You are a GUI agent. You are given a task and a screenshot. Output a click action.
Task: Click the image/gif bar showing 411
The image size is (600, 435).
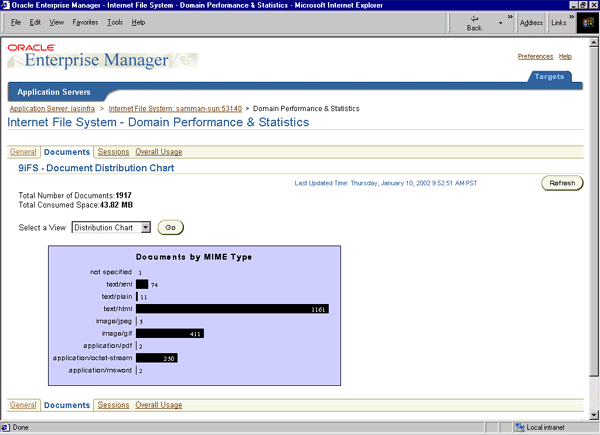pos(170,334)
